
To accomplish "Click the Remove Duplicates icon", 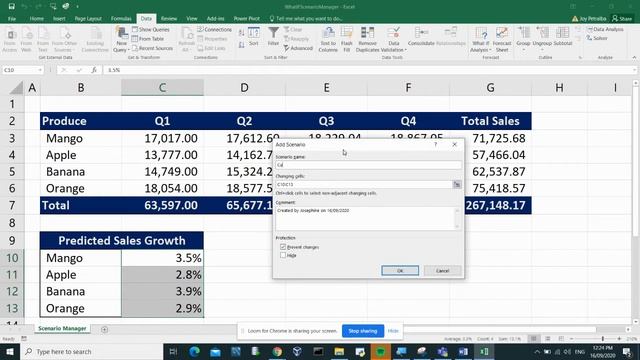I will (x=367, y=39).
